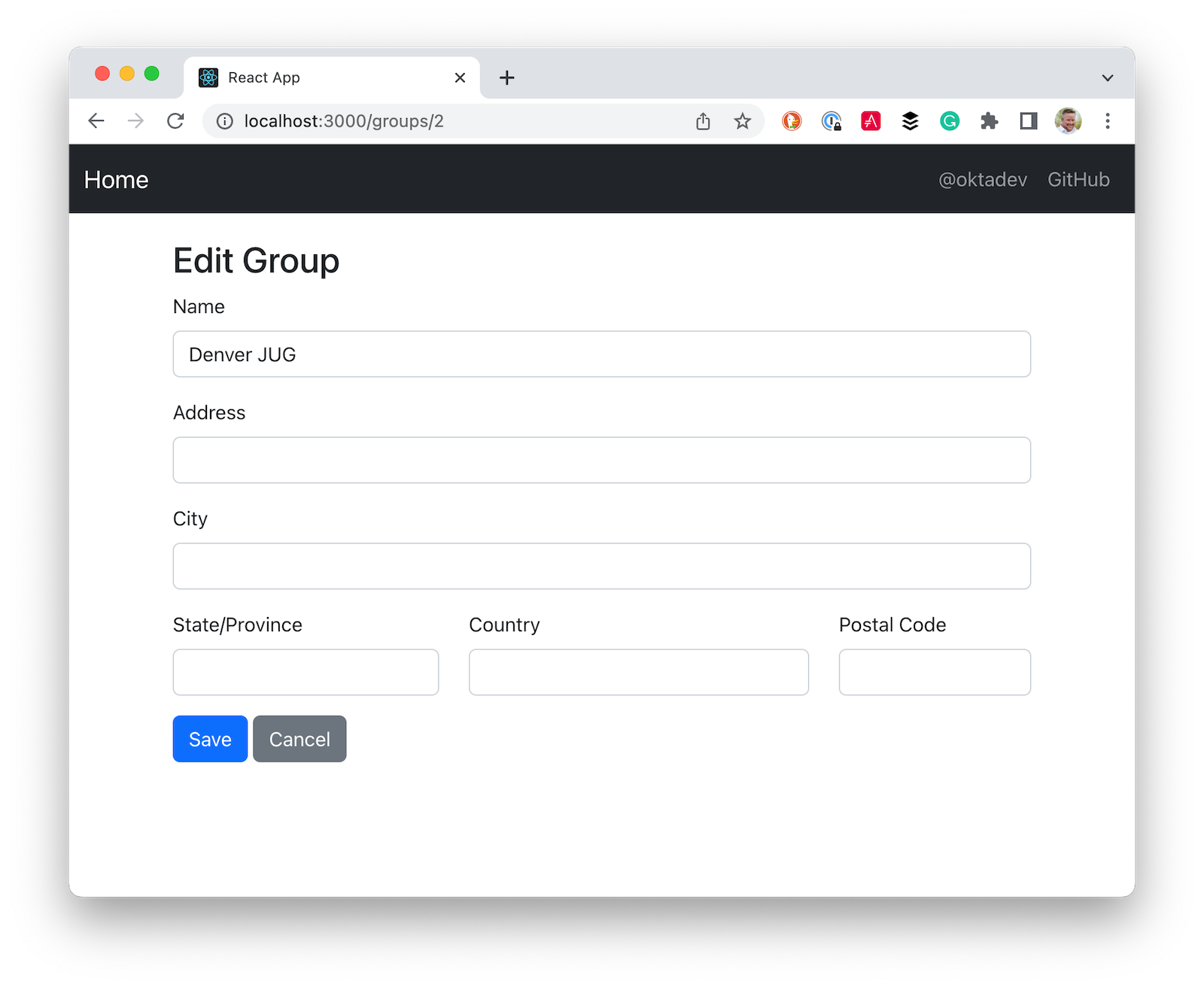View site information in address bar
Screen dimensions: 1204x988
pos(225,121)
